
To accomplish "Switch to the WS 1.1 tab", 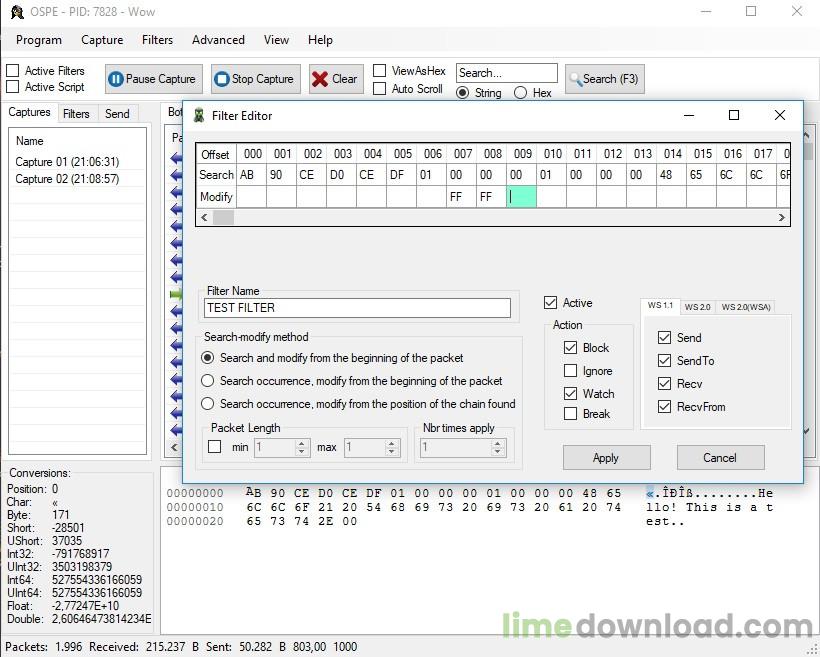I will point(660,305).
